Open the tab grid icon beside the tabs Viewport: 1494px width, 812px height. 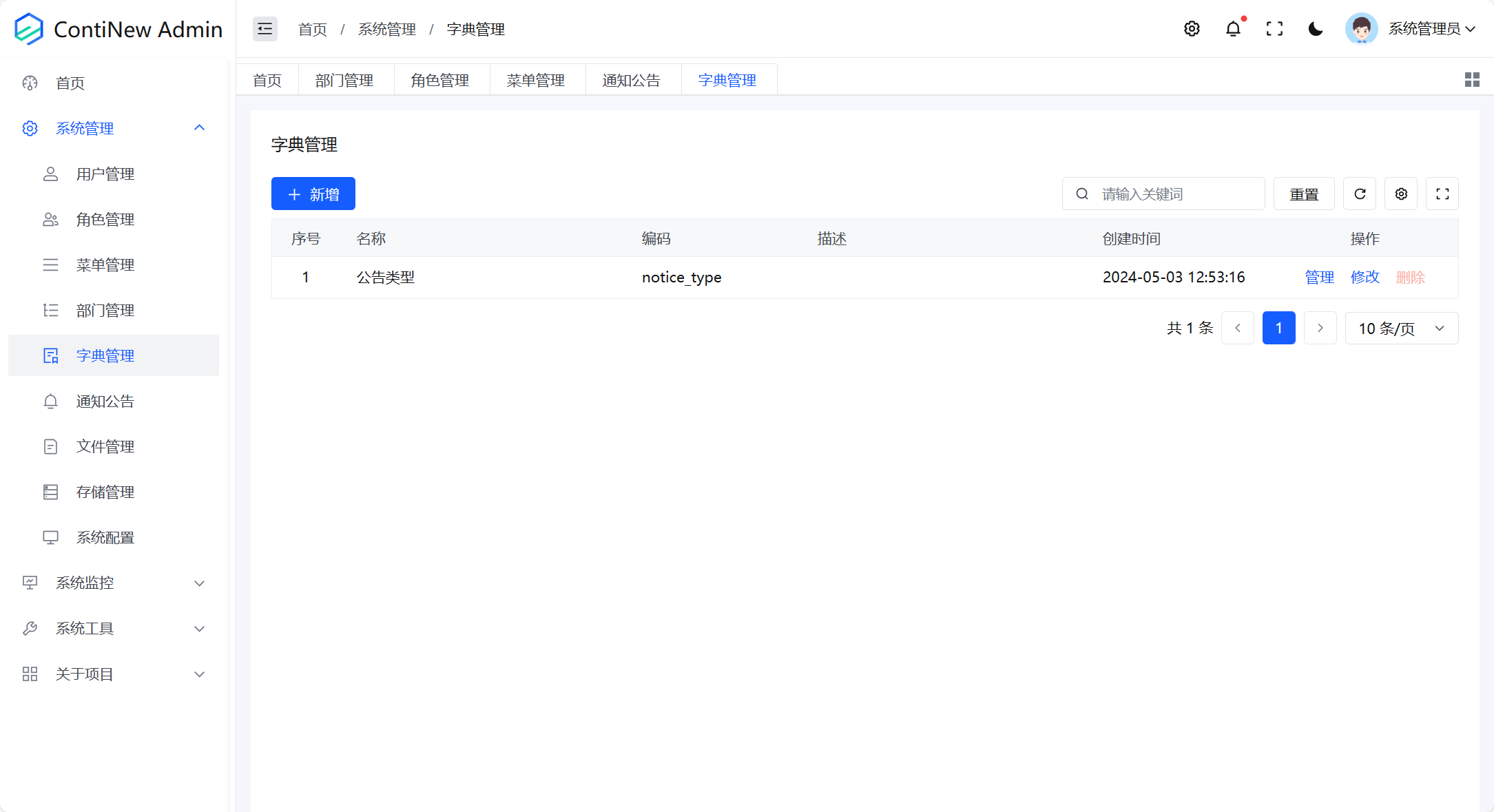coord(1472,79)
